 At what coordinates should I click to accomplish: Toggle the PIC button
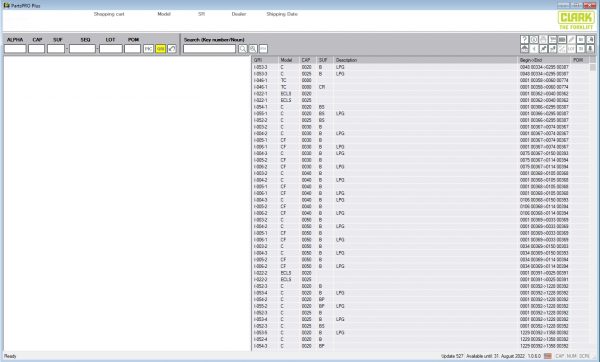[148, 49]
